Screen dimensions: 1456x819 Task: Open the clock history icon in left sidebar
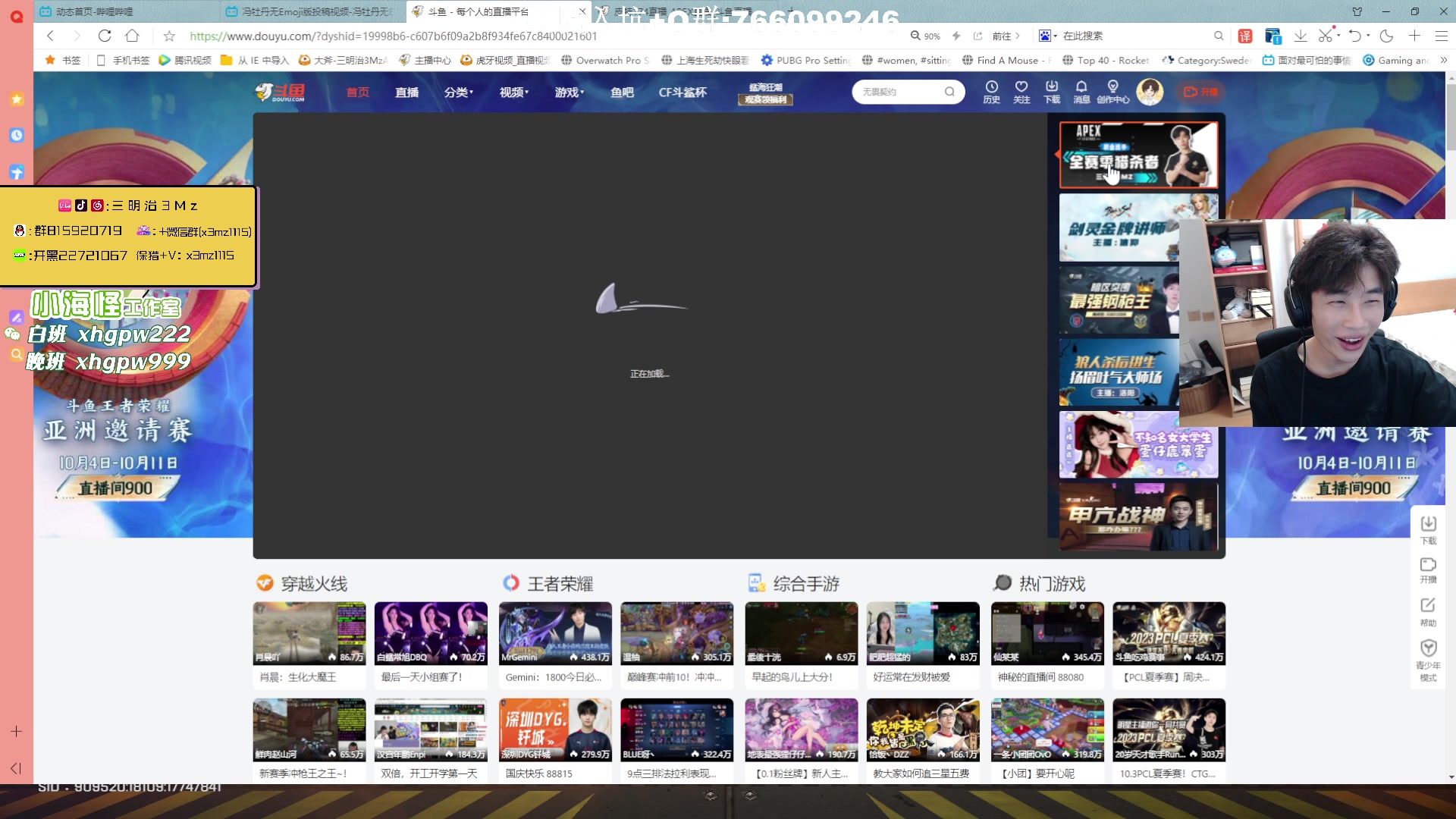(17, 135)
